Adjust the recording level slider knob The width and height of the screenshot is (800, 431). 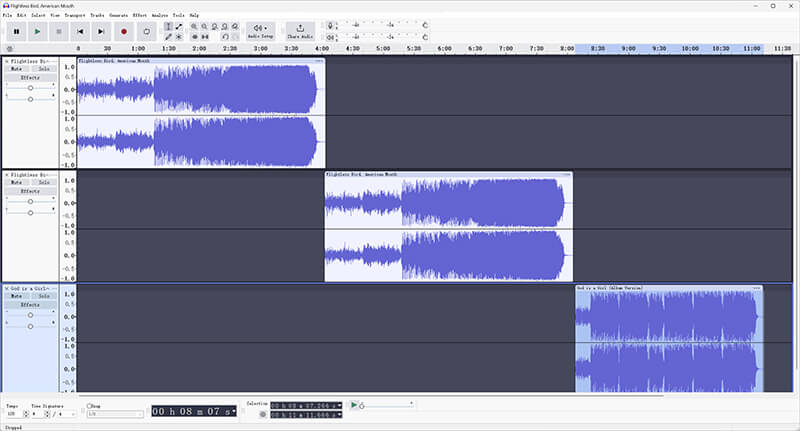pos(425,25)
